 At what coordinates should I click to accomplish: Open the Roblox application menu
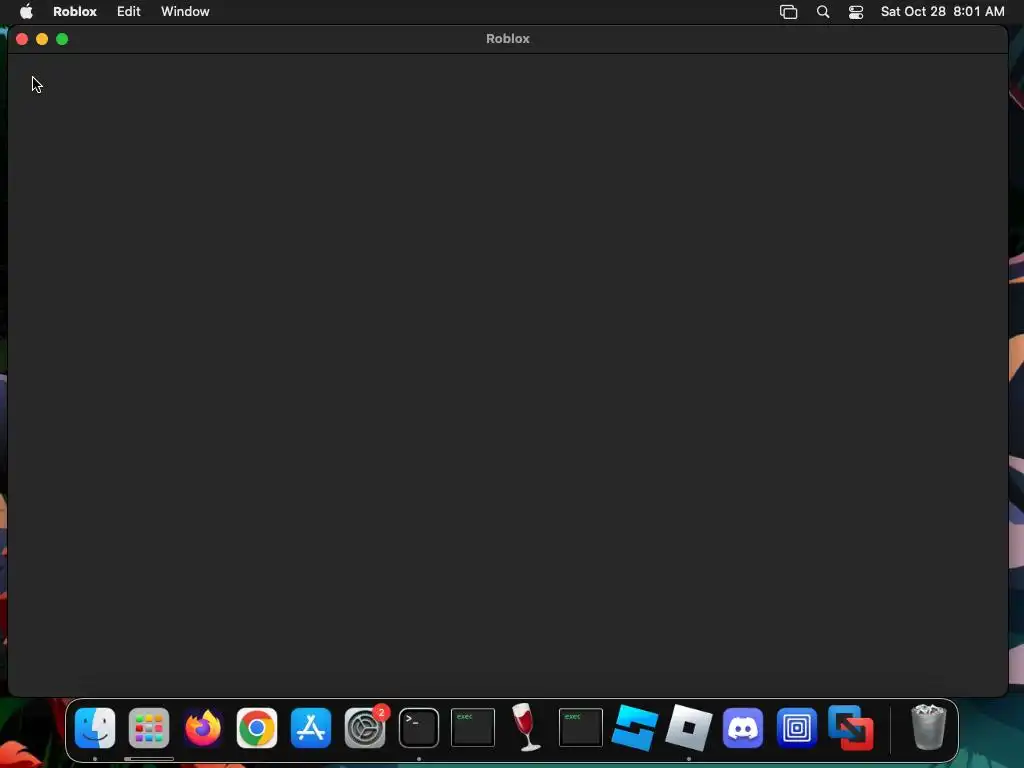click(74, 11)
